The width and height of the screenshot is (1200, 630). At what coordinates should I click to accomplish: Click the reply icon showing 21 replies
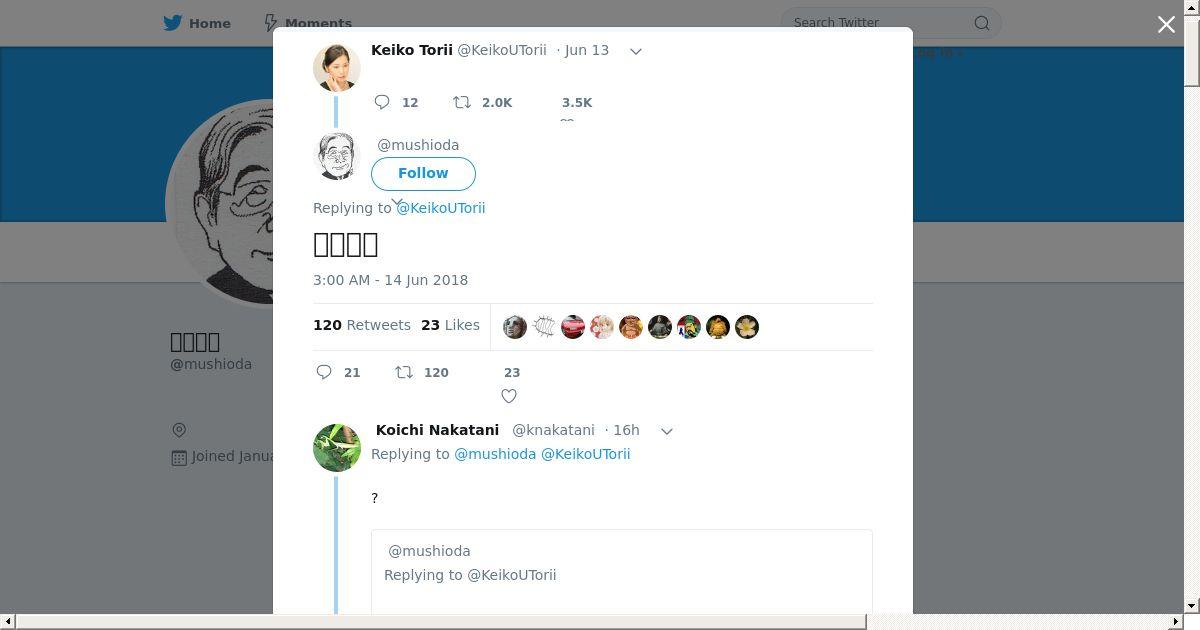[324, 372]
